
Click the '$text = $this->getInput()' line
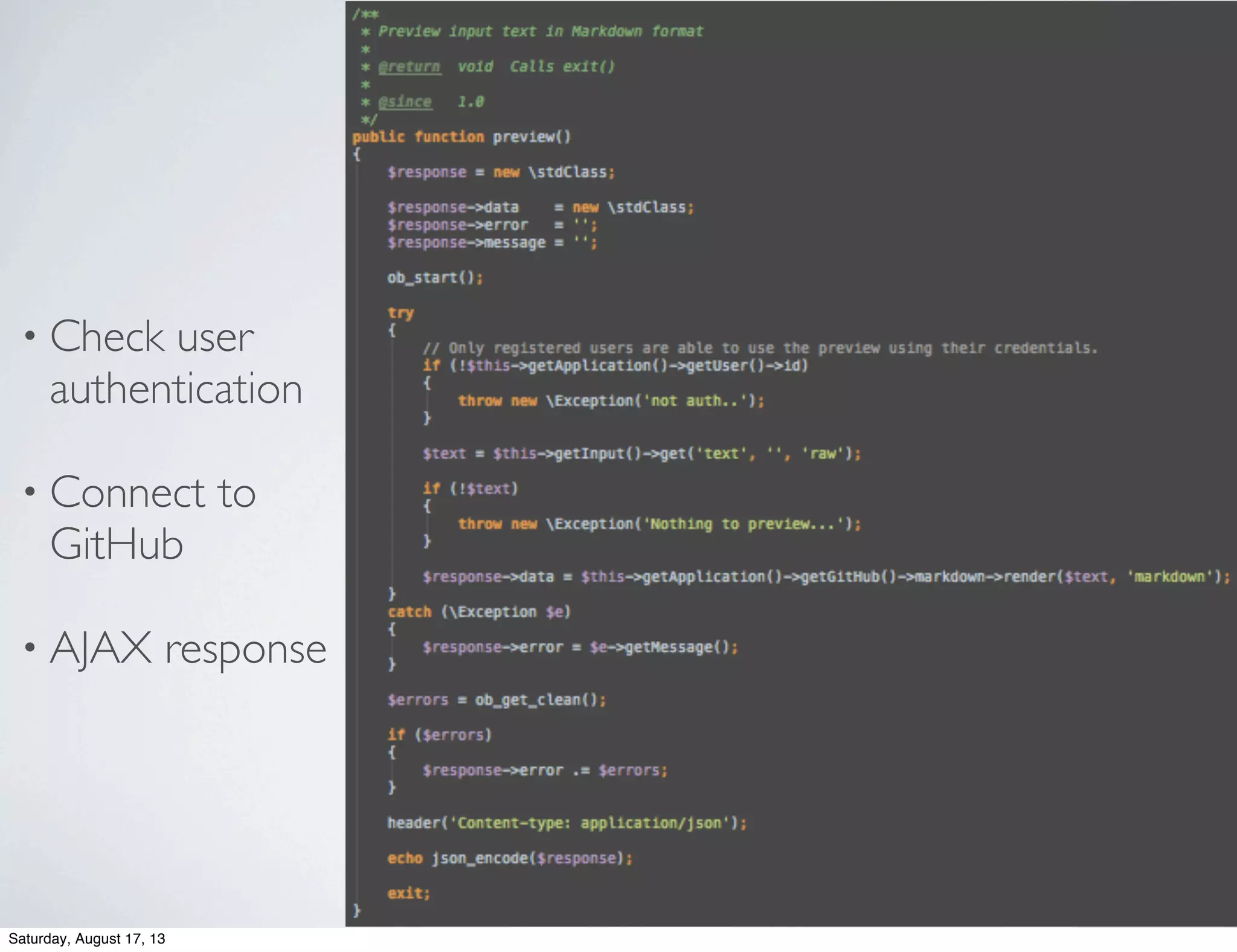point(641,454)
